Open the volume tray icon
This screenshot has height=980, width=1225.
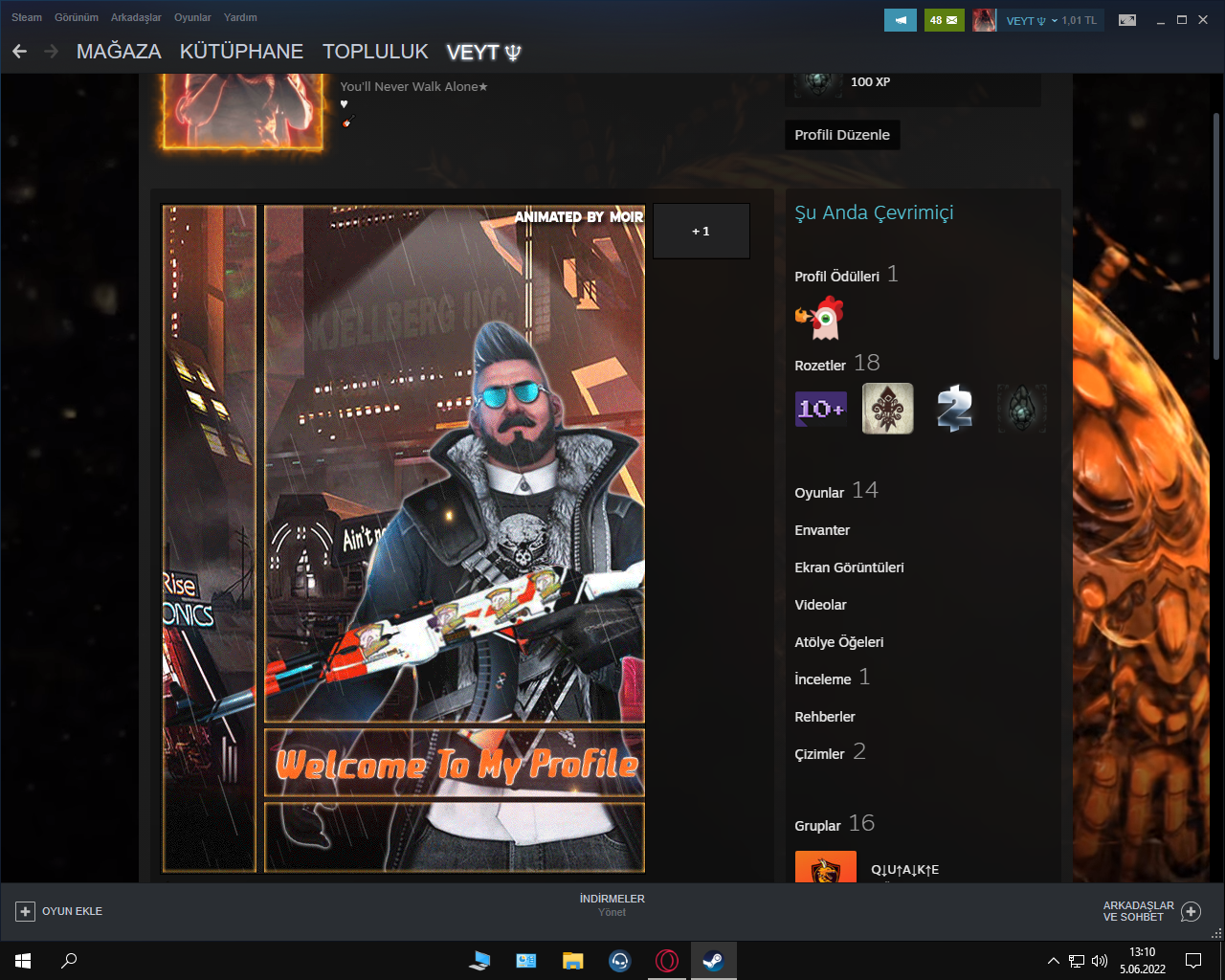coord(1100,961)
